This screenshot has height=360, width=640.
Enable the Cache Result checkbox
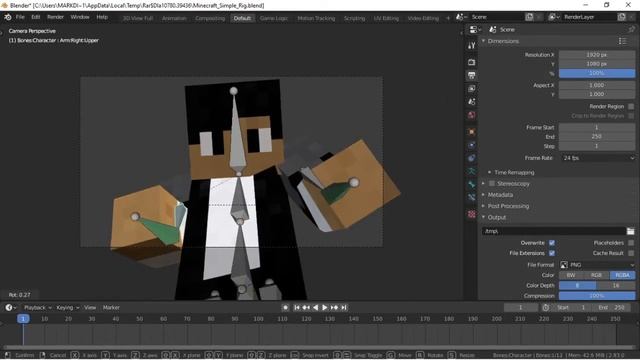coord(631,253)
